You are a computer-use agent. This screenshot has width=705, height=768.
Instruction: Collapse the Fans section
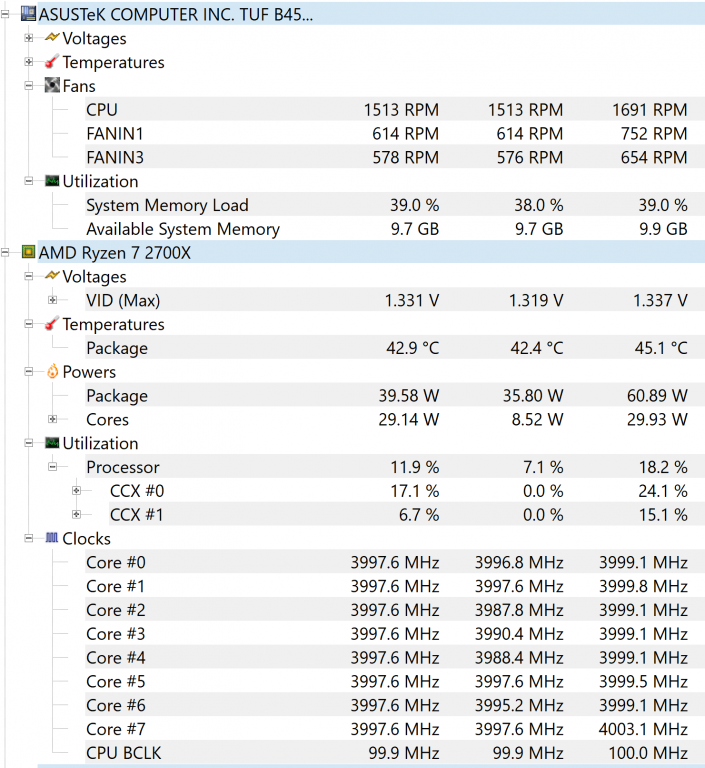coord(29,86)
